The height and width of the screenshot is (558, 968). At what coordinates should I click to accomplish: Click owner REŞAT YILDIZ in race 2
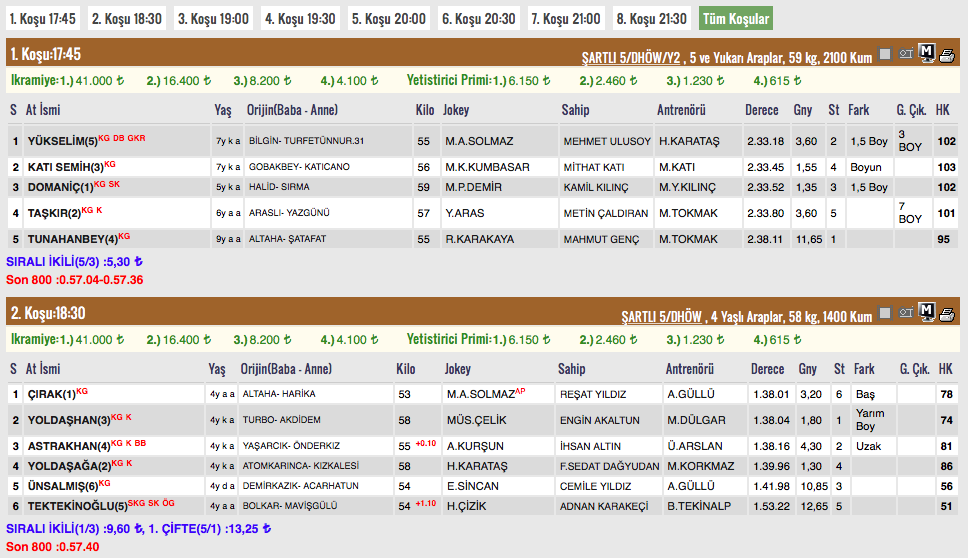pos(597,394)
